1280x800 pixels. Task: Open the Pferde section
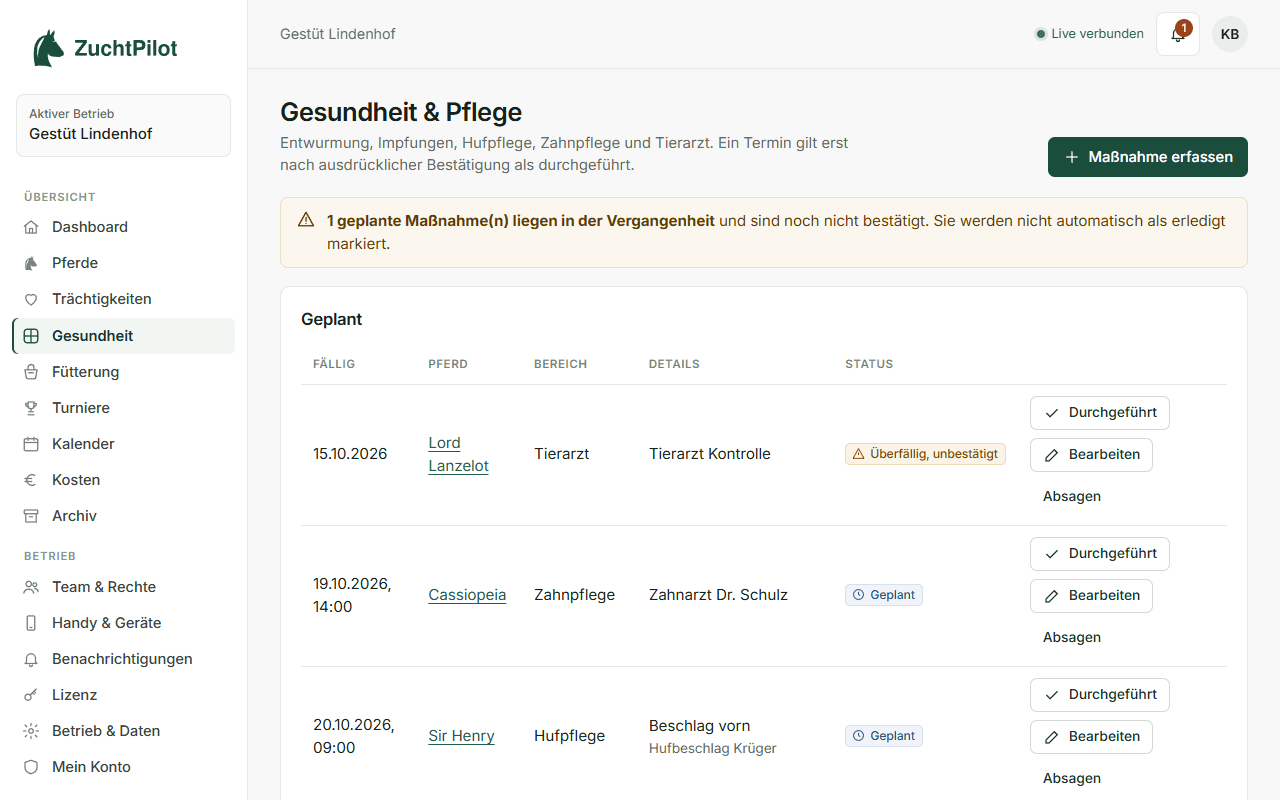[124, 263]
